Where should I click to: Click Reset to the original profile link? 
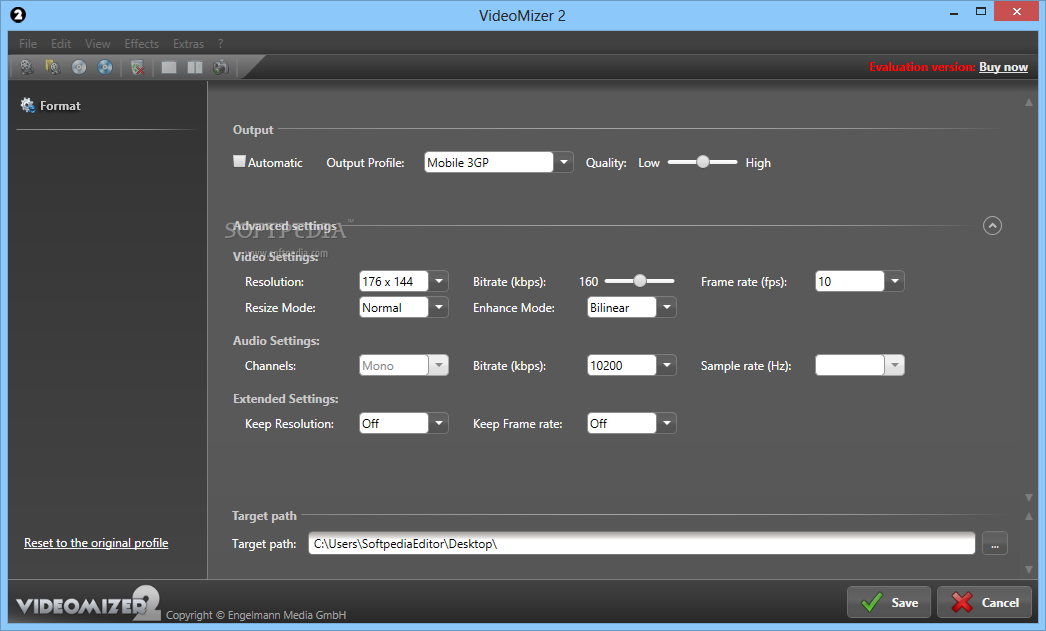(x=96, y=543)
